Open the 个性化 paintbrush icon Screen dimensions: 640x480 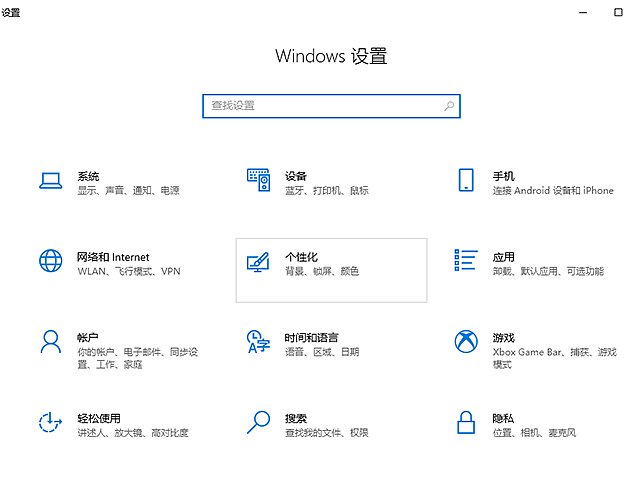[258, 262]
